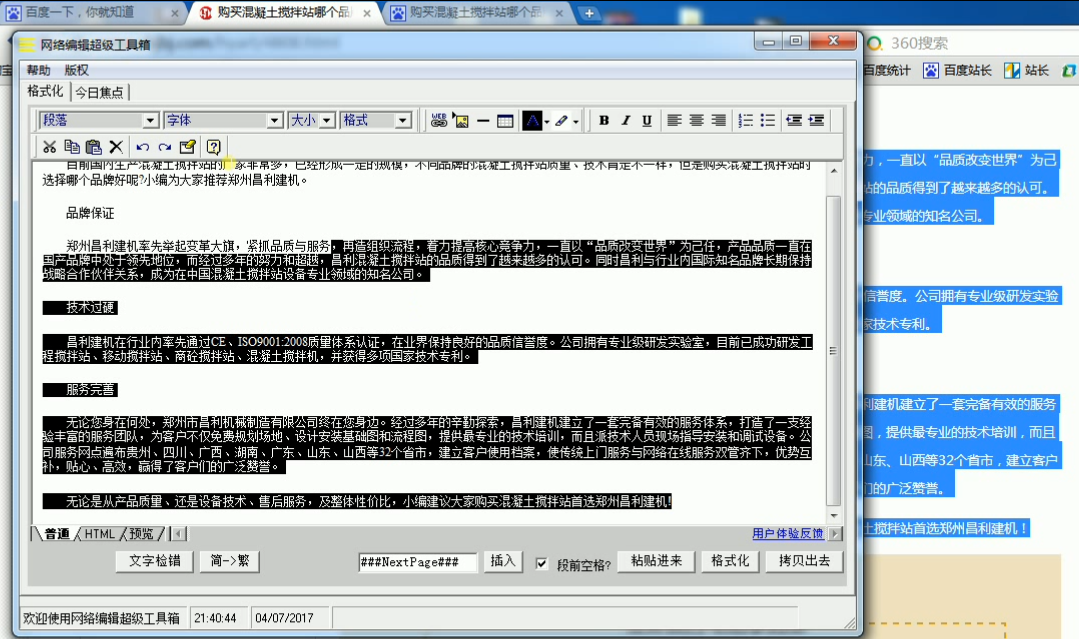Open the 段落 paragraph style dropdown

click(150, 120)
